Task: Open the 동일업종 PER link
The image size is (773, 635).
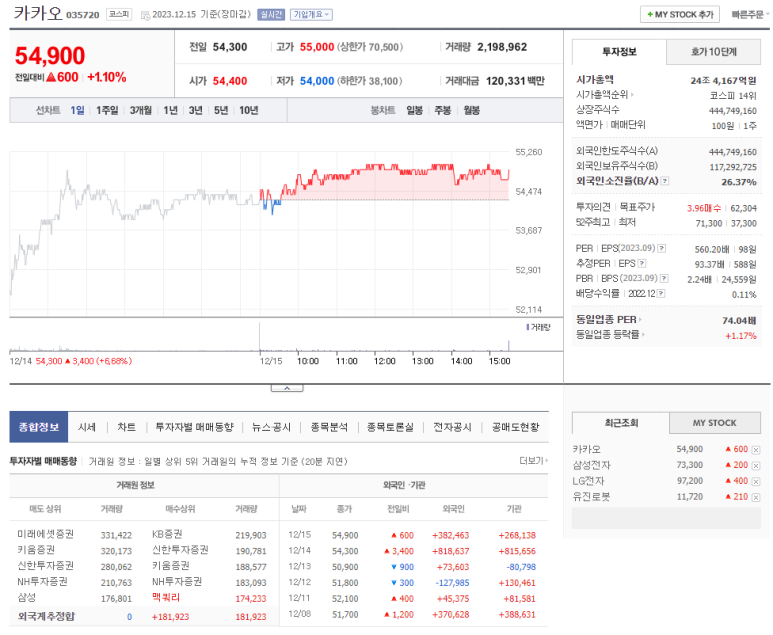Action: tap(609, 319)
